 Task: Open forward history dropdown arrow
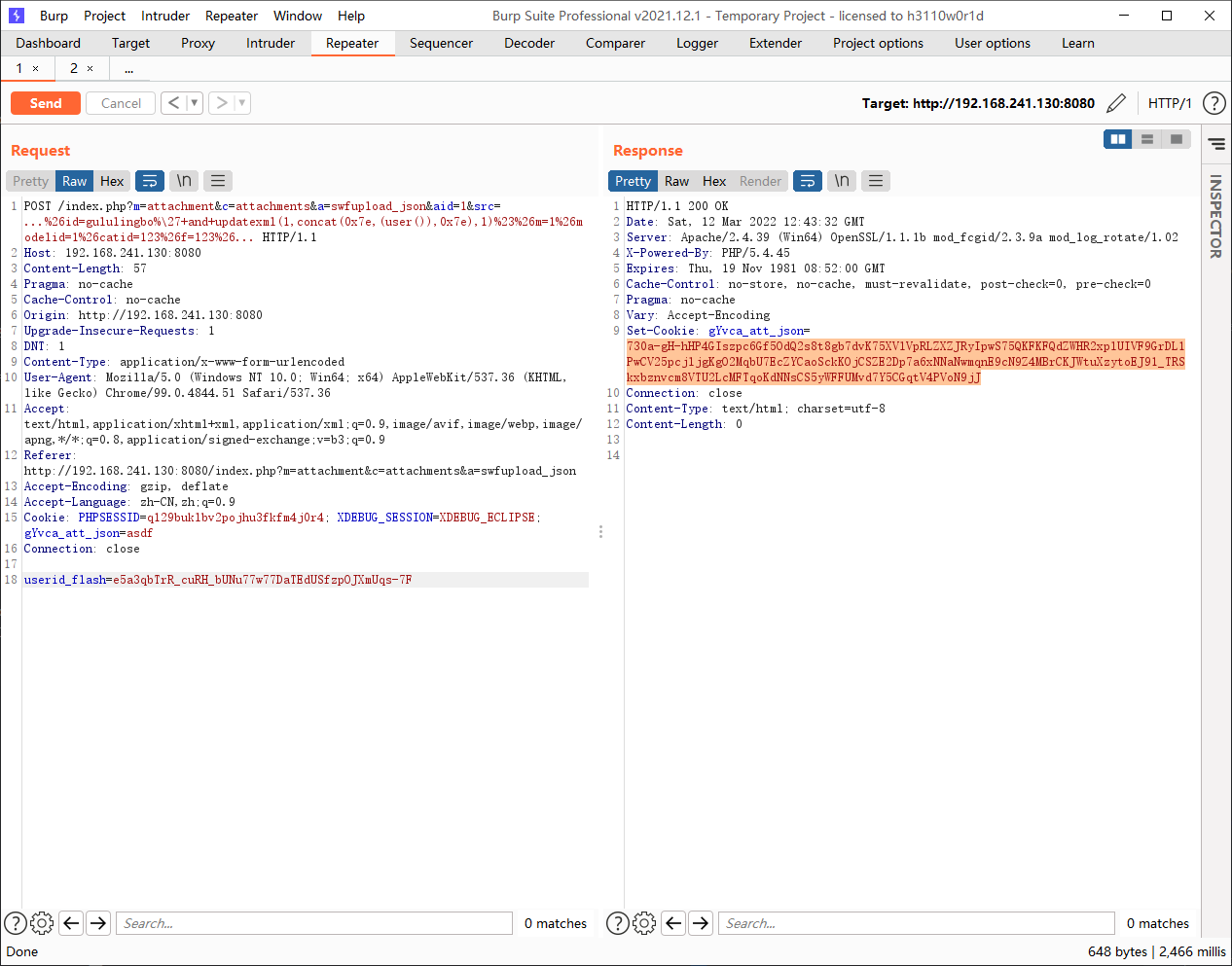pyautogui.click(x=242, y=103)
